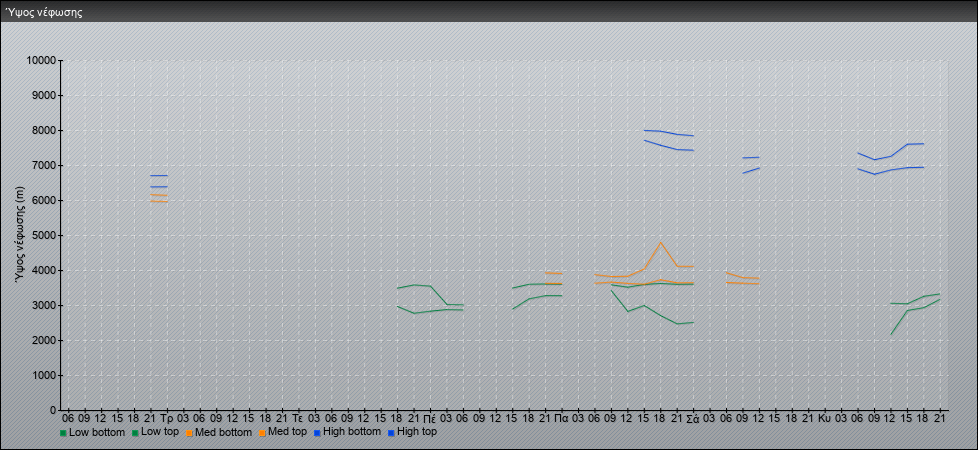Click the 'Πέ' day label on x-axis
The height and width of the screenshot is (450, 978).
coord(429,418)
